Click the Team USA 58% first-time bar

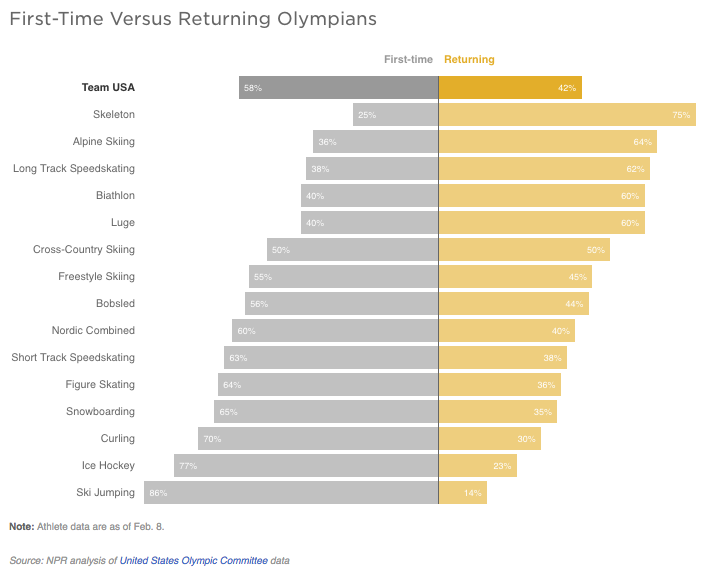click(x=339, y=87)
